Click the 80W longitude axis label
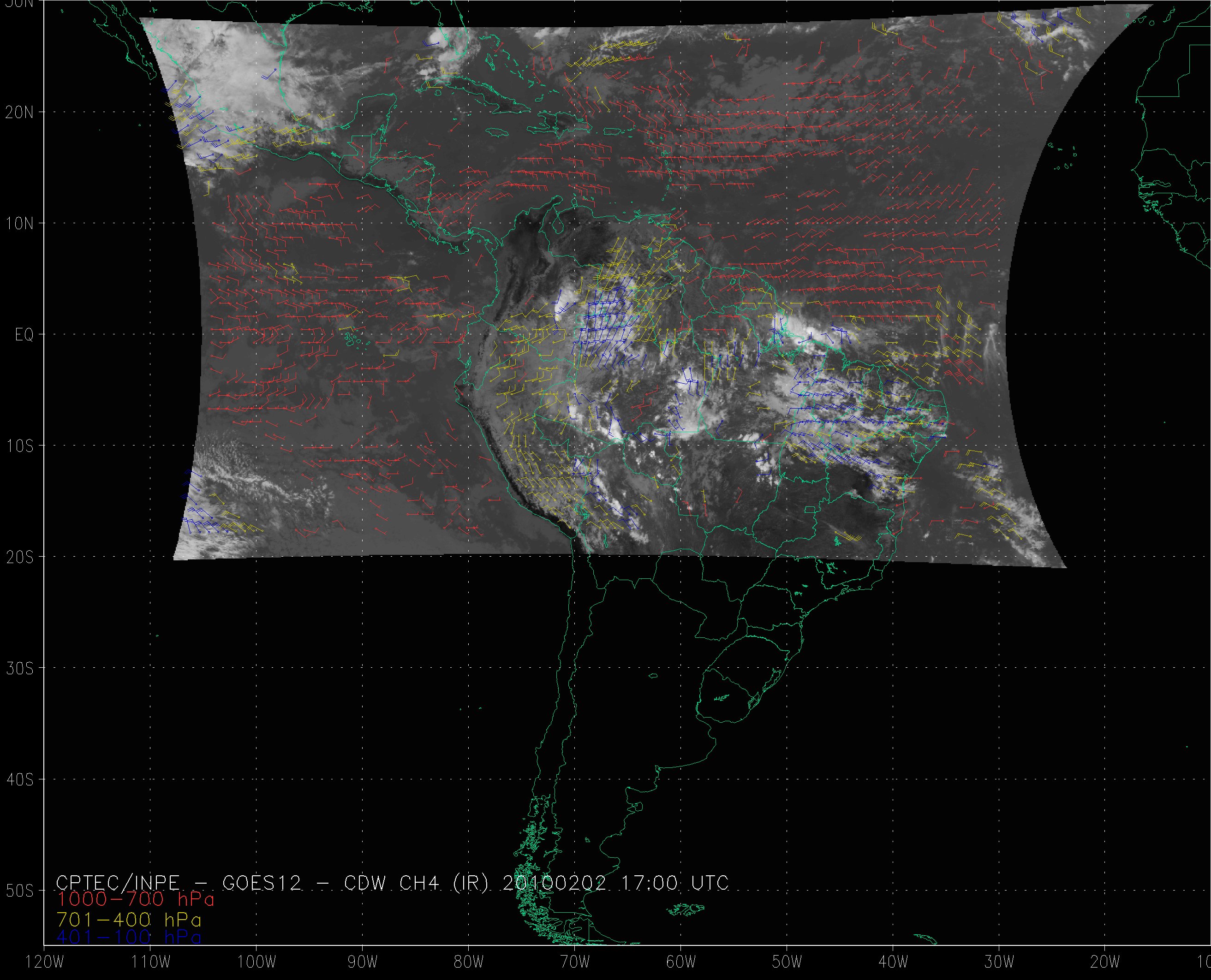The width and height of the screenshot is (1211, 980). pyautogui.click(x=469, y=962)
